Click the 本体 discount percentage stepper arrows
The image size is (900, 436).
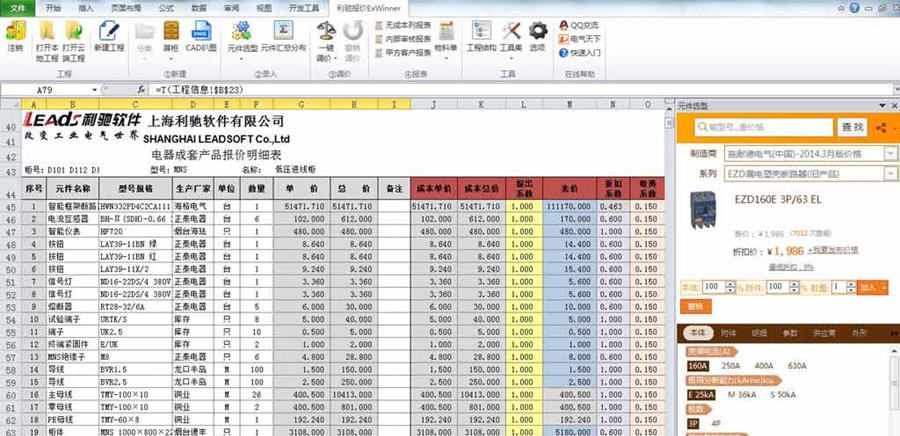pos(730,287)
